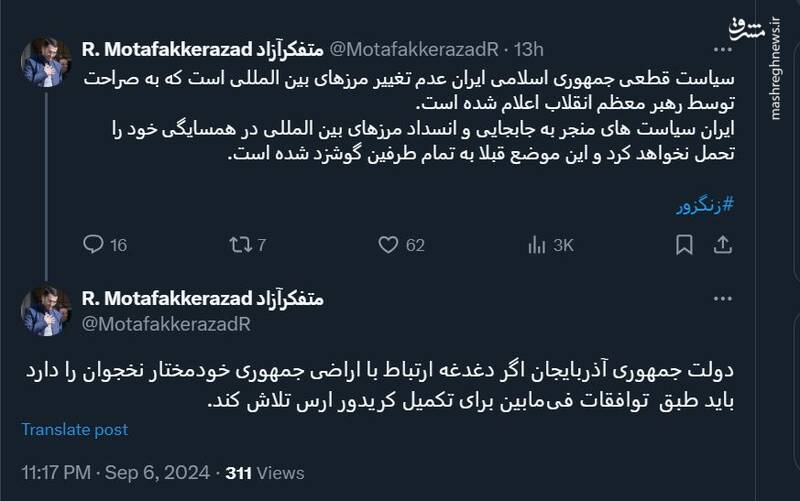Click Translate post
Image resolution: width=800 pixels, height=501 pixels.
(x=75, y=429)
